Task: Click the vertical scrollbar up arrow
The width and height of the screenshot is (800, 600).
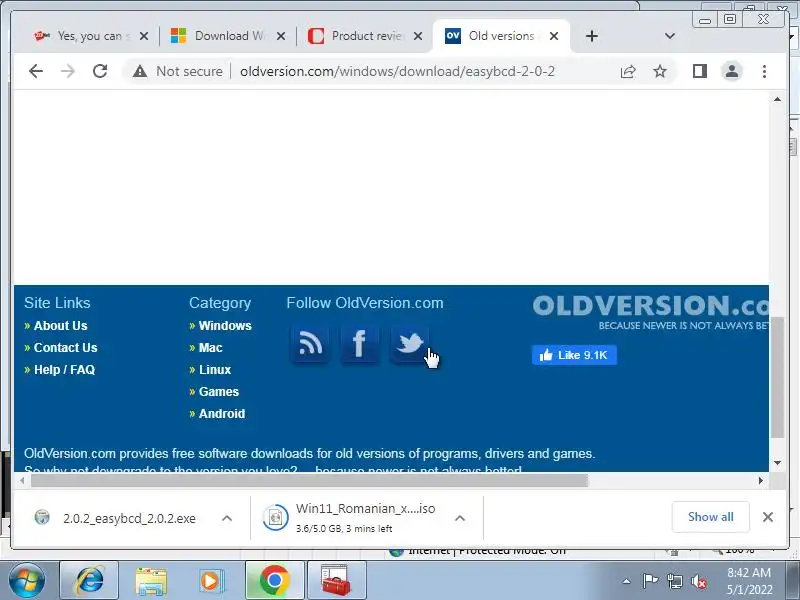Action: [777, 99]
